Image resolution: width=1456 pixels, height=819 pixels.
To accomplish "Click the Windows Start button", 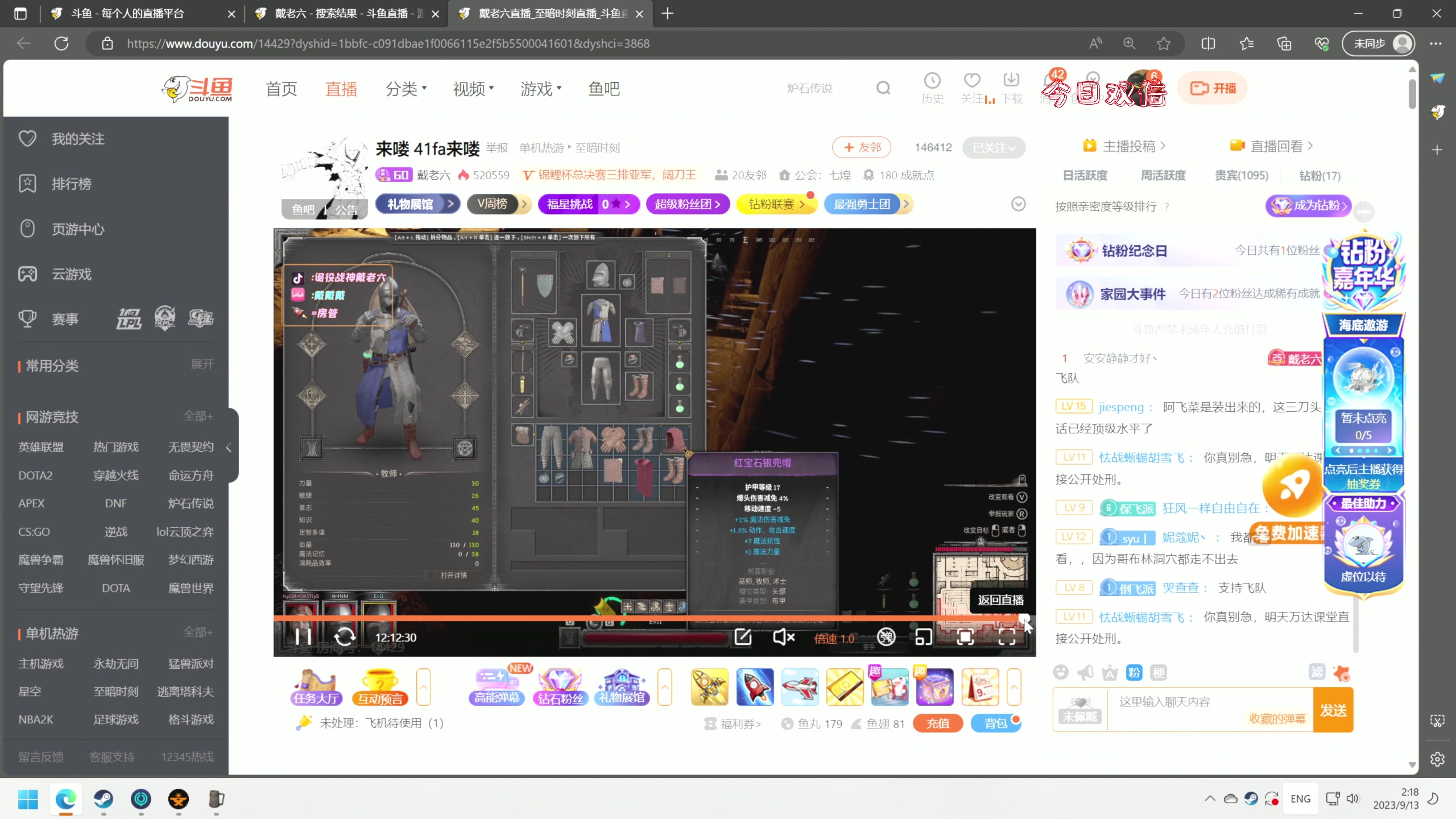I will (28, 799).
